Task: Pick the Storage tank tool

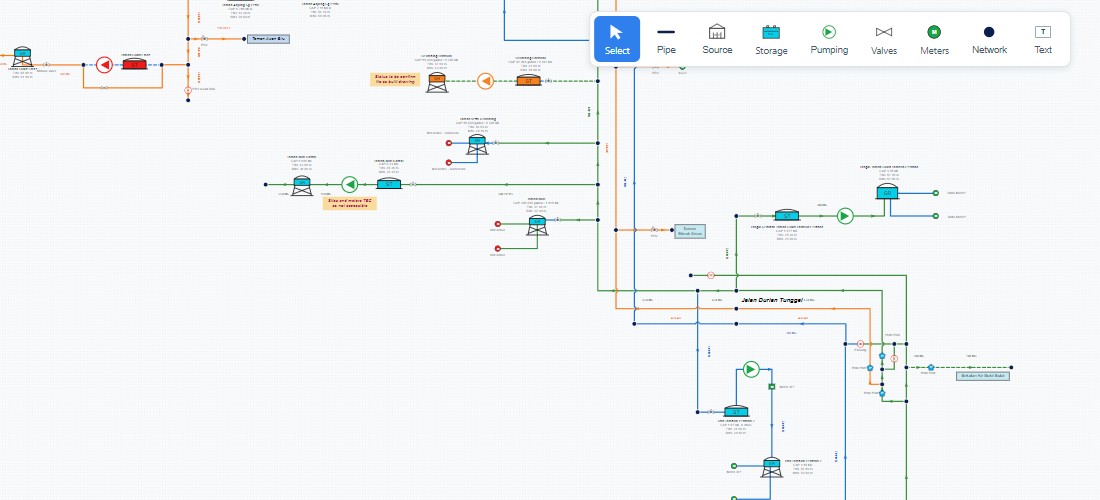Action: click(x=771, y=39)
